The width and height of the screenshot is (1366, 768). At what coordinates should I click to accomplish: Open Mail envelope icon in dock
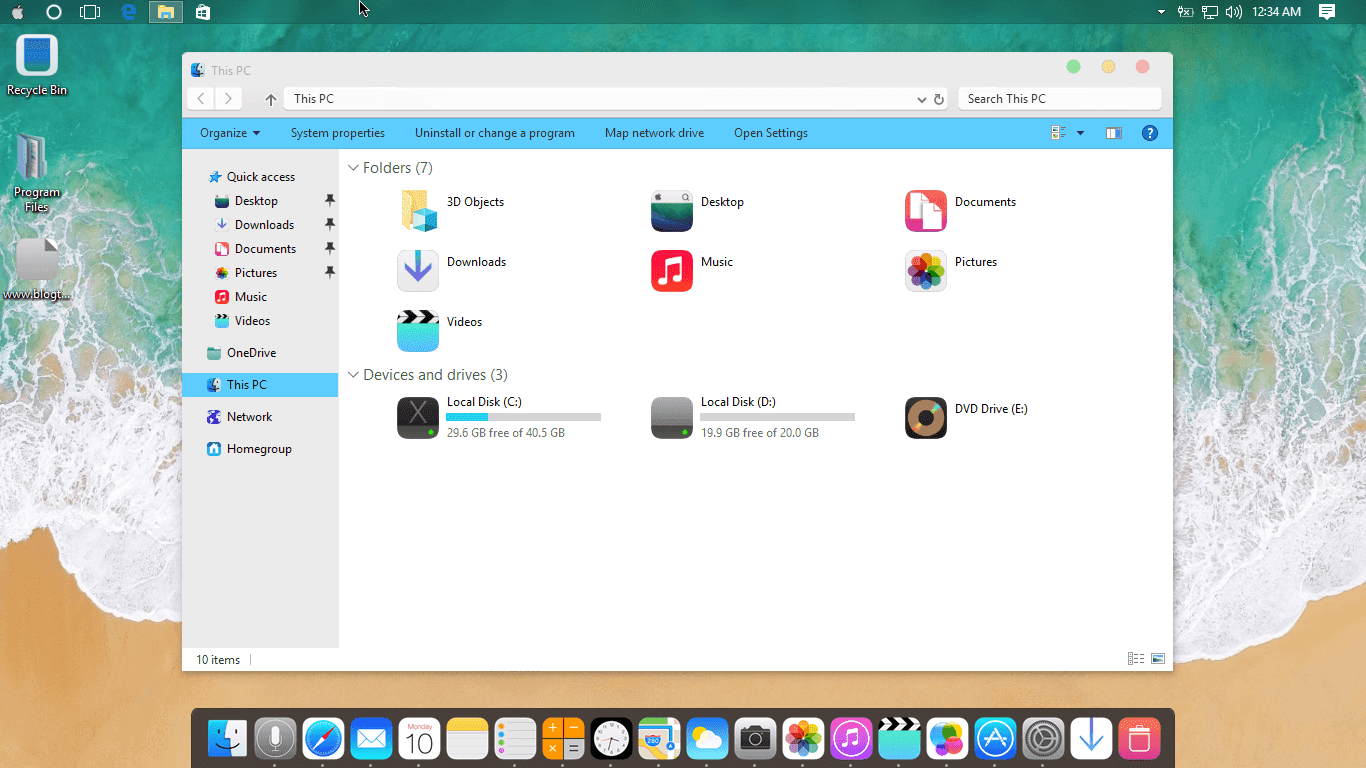click(x=371, y=739)
